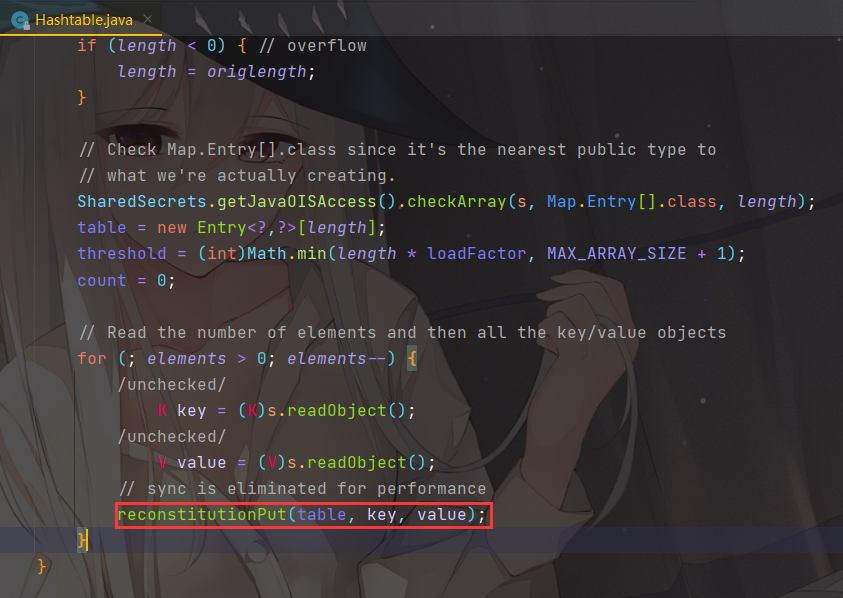
Task: Click the 'if (length < 0)' condition
Action: pyautogui.click(x=151, y=46)
